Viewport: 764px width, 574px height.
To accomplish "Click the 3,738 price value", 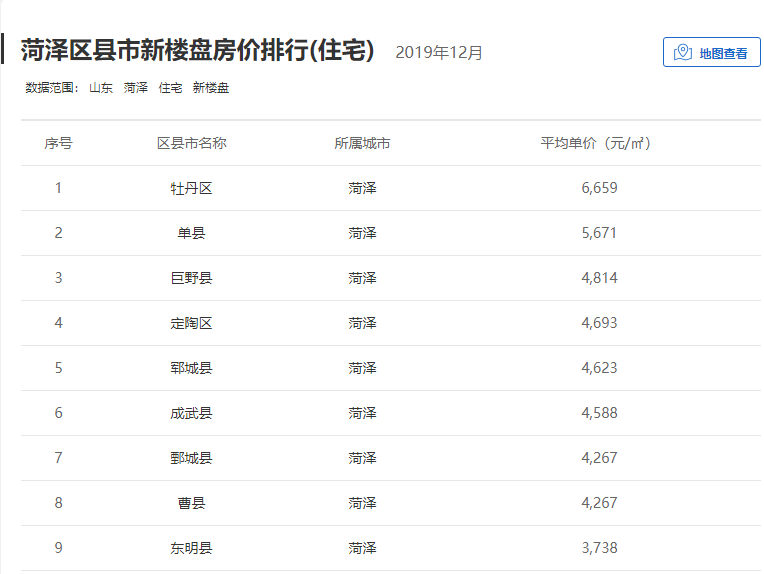I will pyautogui.click(x=599, y=548).
